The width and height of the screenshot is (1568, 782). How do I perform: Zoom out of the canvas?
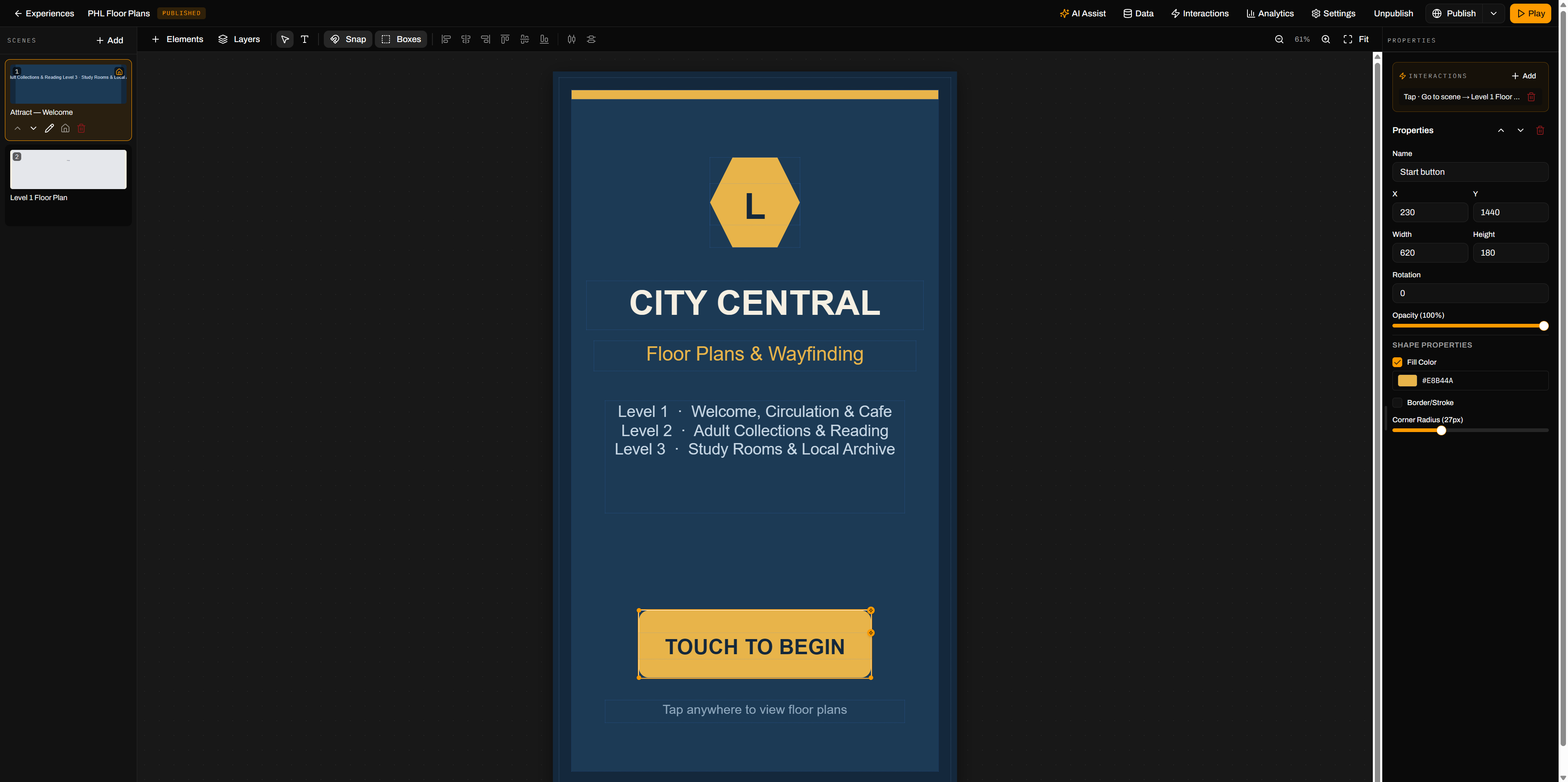(x=1279, y=40)
